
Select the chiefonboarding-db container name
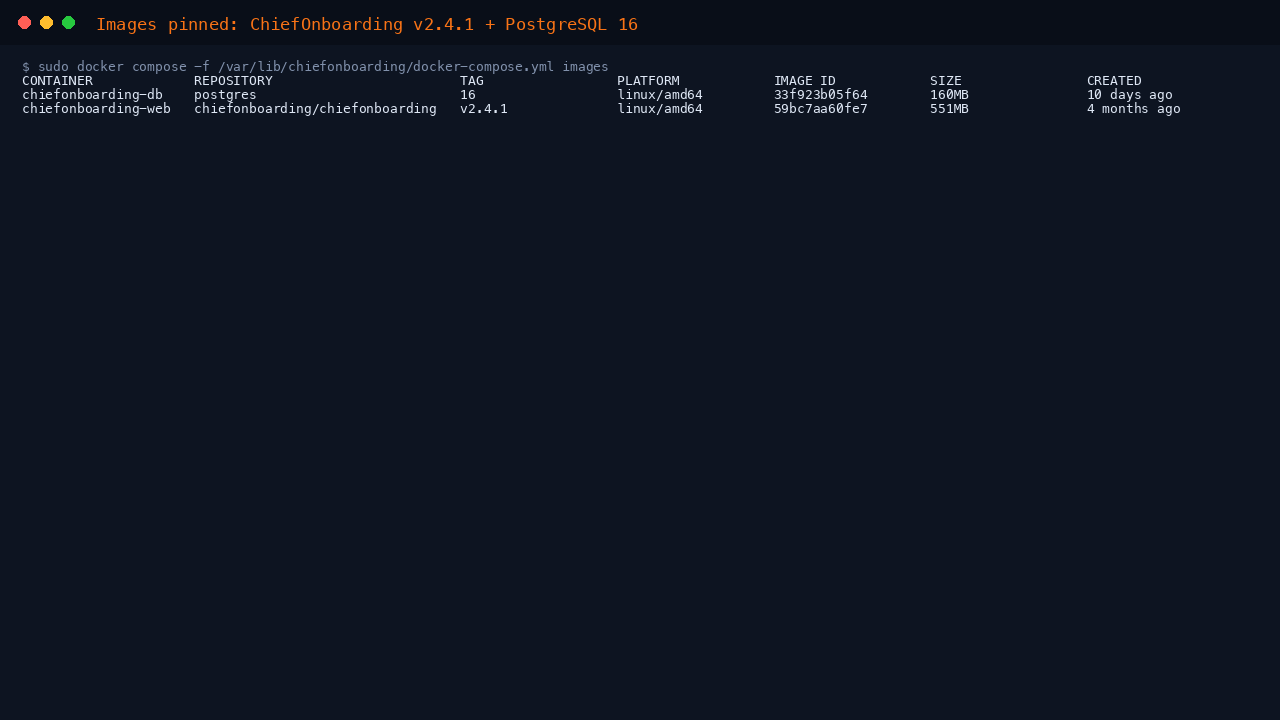point(92,95)
